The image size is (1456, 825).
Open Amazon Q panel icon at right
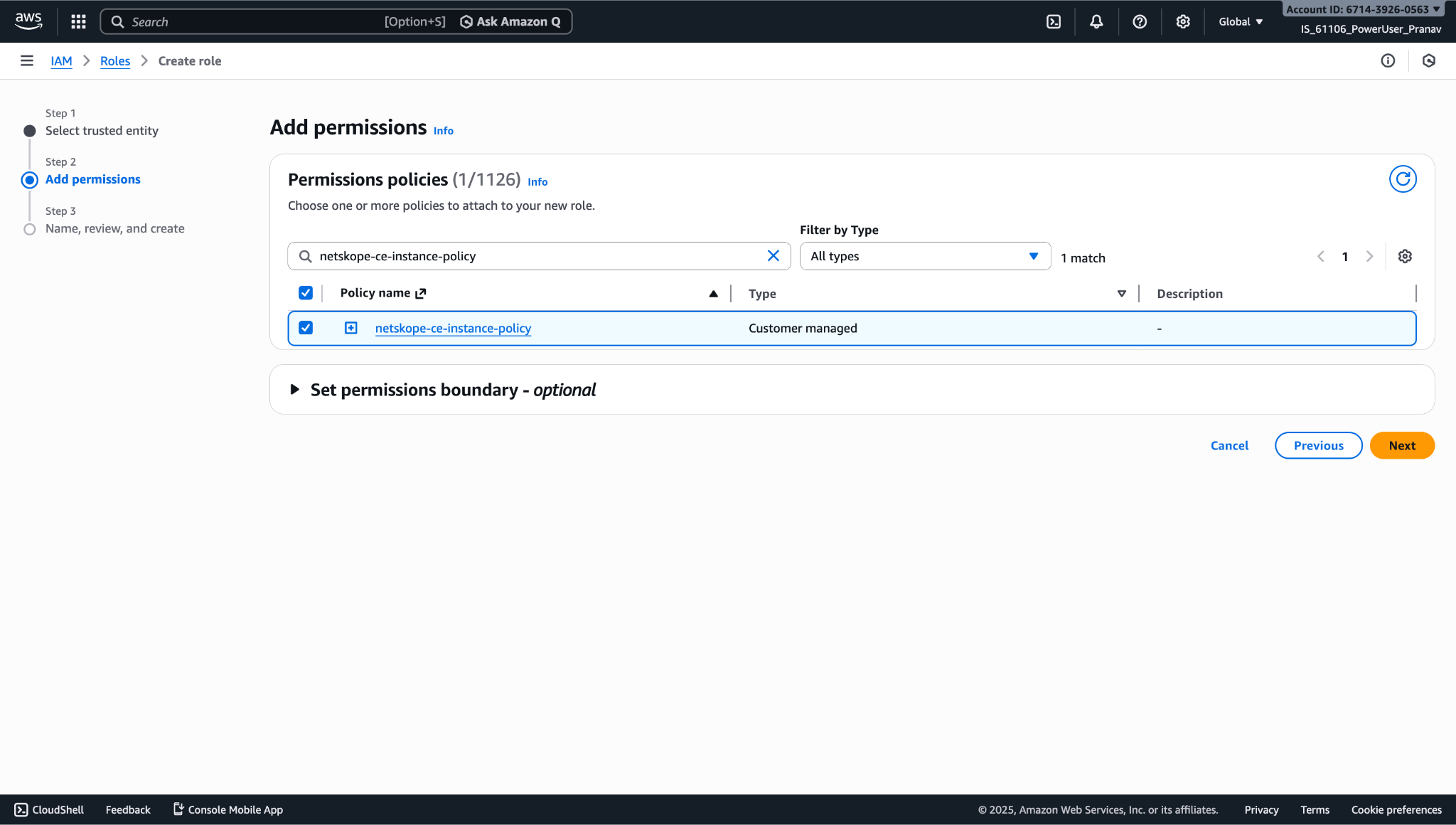1429,60
